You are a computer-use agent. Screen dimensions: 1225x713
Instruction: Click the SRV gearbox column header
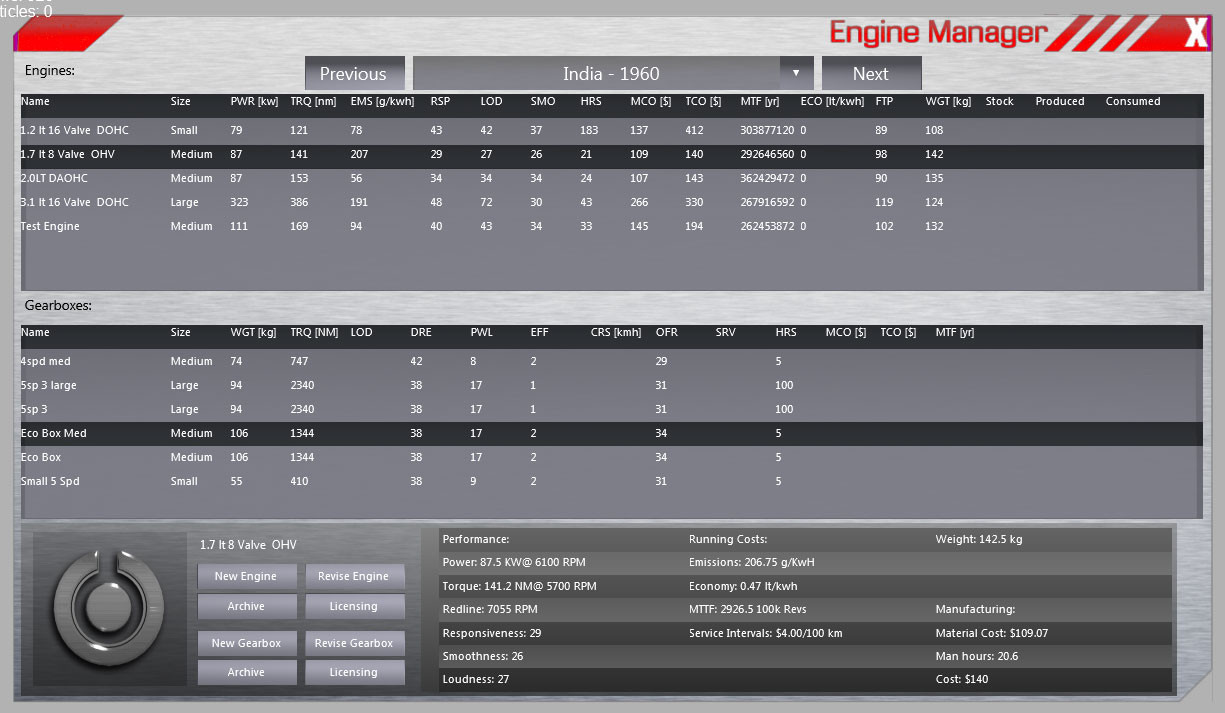coord(725,332)
